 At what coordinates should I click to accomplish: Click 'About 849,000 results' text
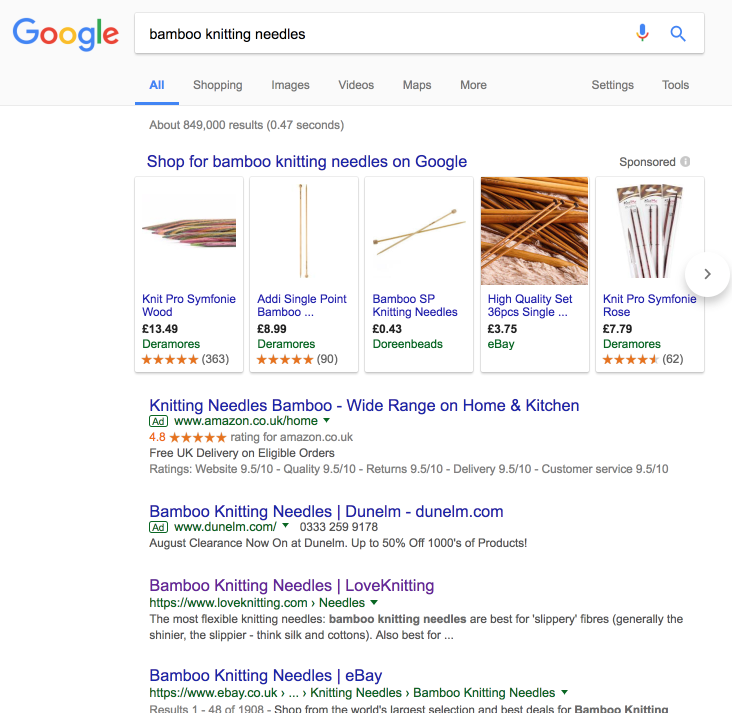coord(246,125)
